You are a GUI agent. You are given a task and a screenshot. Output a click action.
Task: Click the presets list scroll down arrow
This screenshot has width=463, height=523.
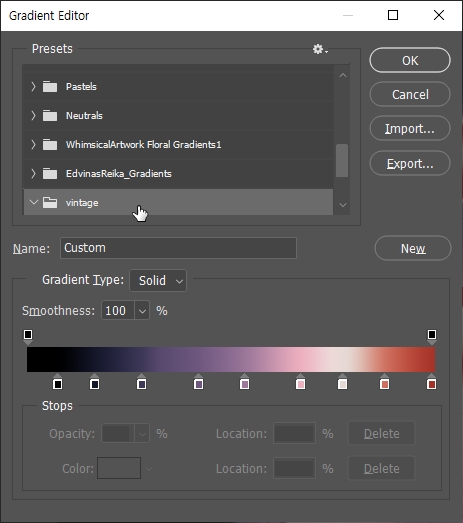[x=343, y=205]
